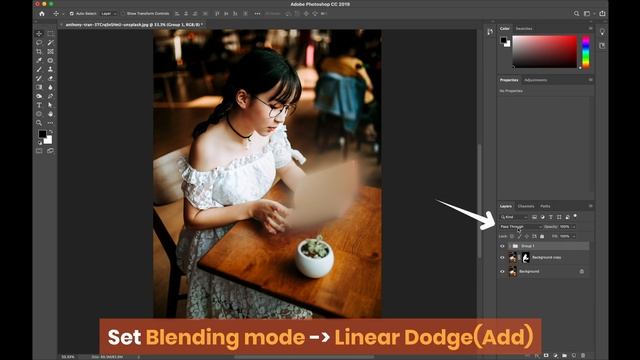The width and height of the screenshot is (640, 360).
Task: Select the Frame tool
Action: 50,51
